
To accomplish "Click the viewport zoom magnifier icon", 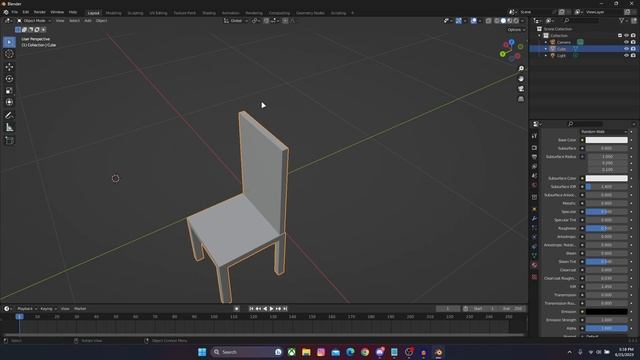I will [x=521, y=69].
